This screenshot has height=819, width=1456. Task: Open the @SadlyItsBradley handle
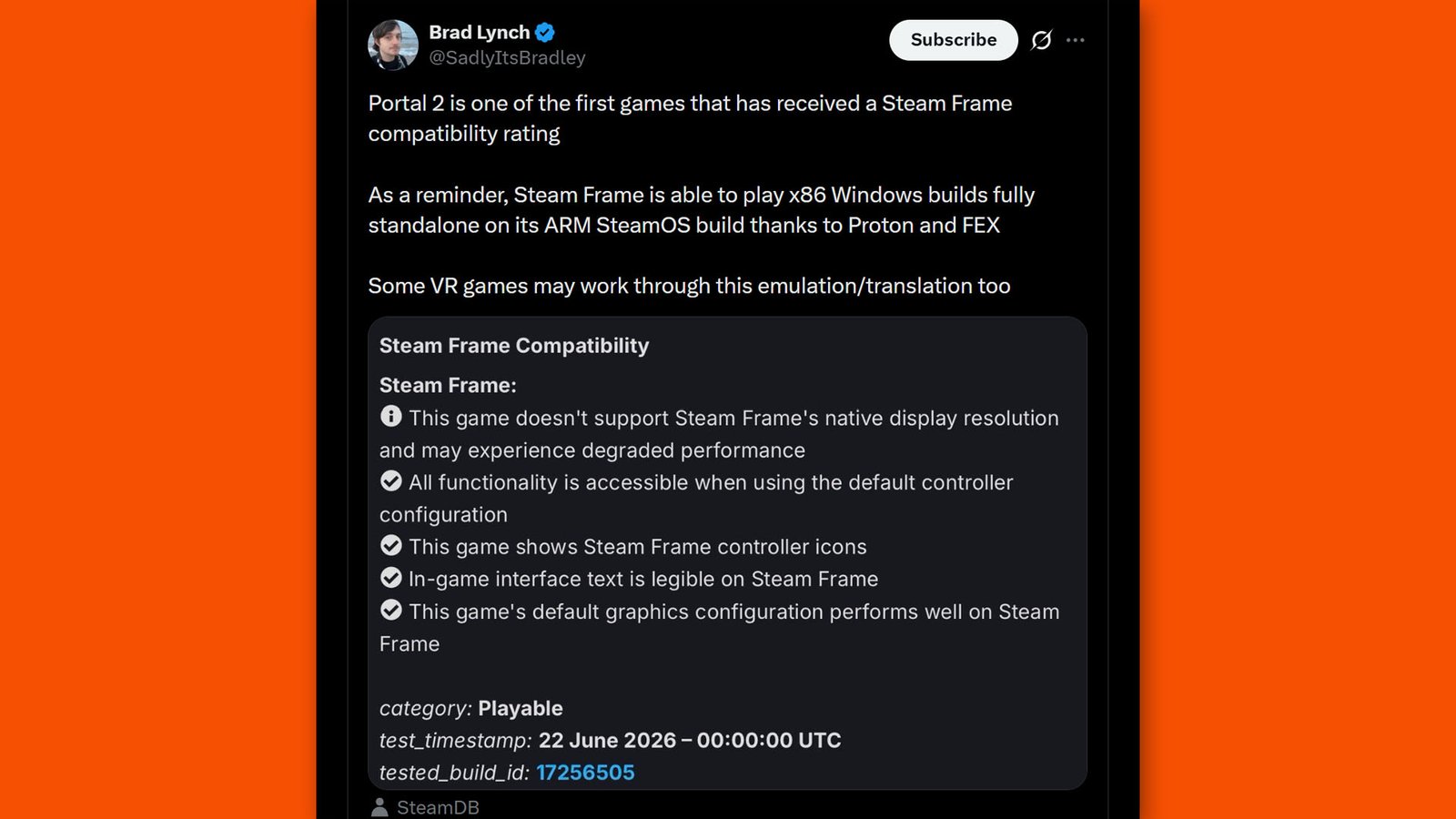[507, 57]
